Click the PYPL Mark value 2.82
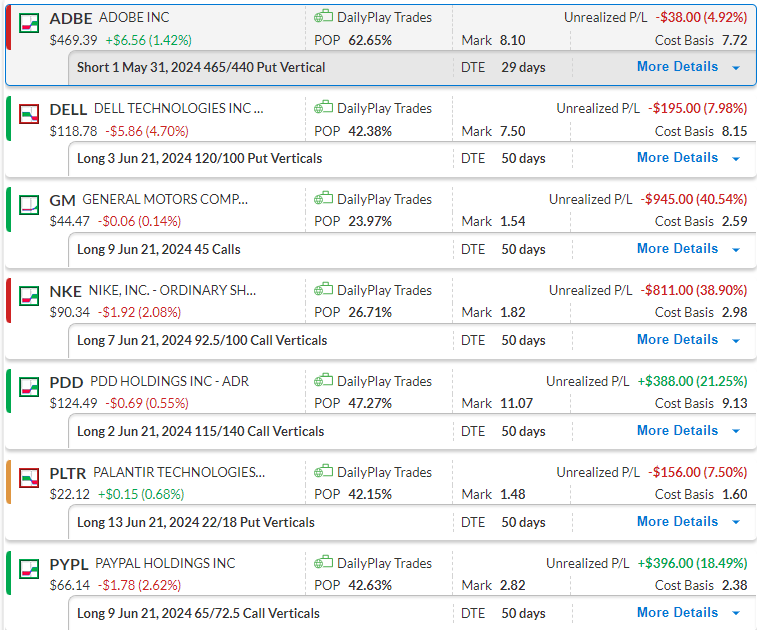This screenshot has height=630, width=757. (x=512, y=586)
